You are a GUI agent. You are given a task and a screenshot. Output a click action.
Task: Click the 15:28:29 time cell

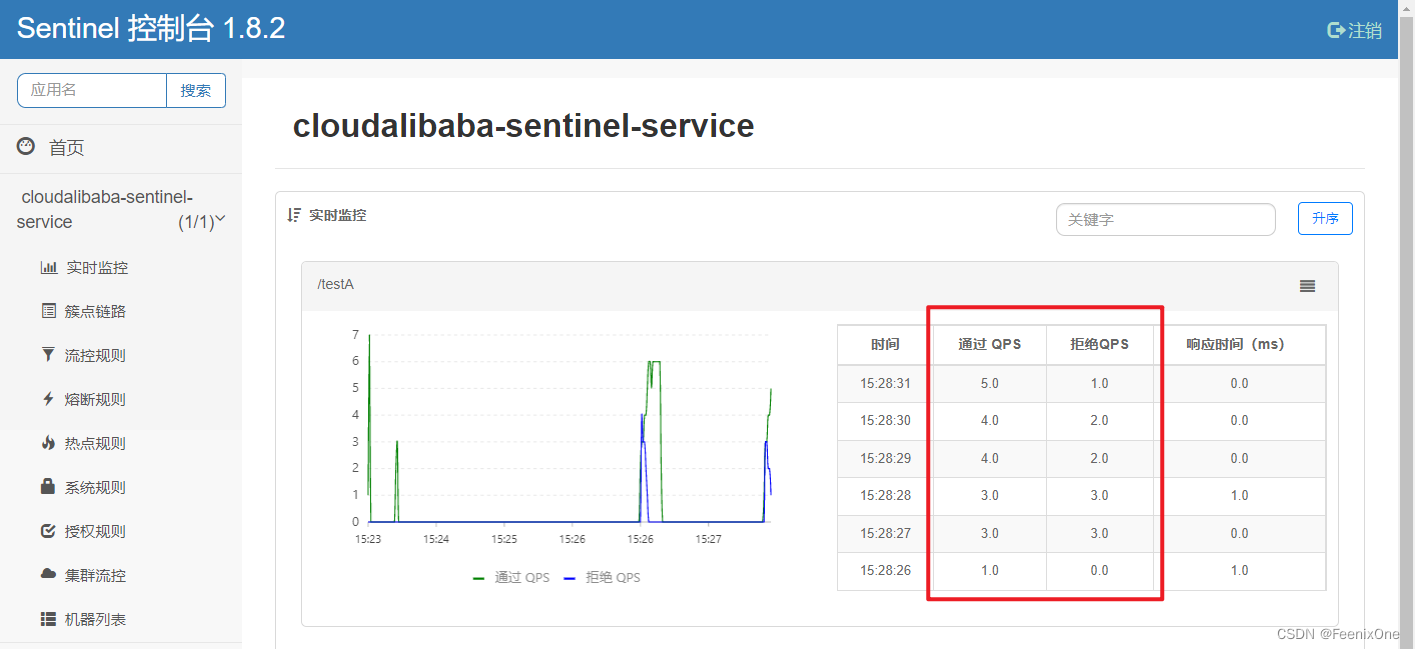[885, 458]
